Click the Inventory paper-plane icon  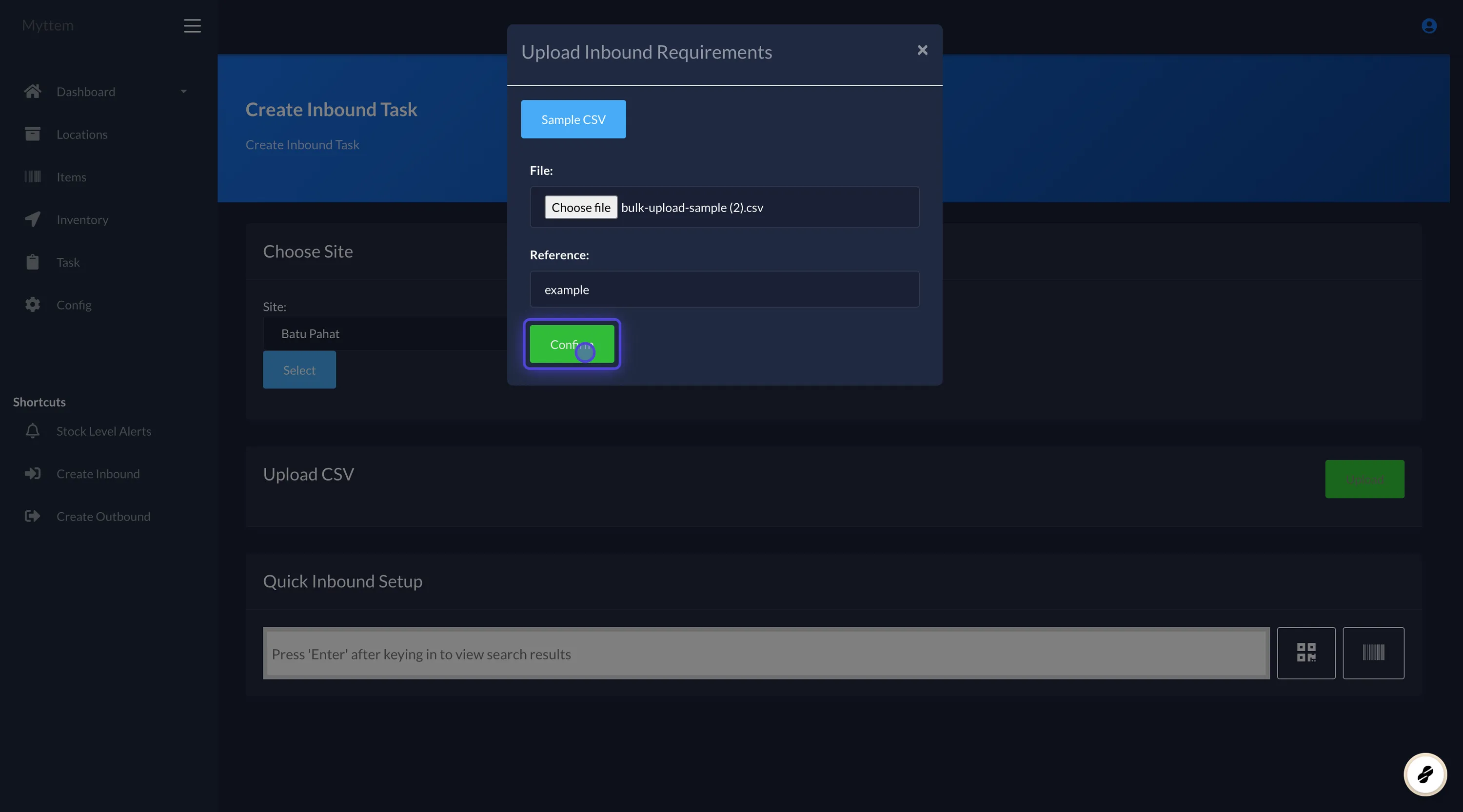(x=32, y=219)
